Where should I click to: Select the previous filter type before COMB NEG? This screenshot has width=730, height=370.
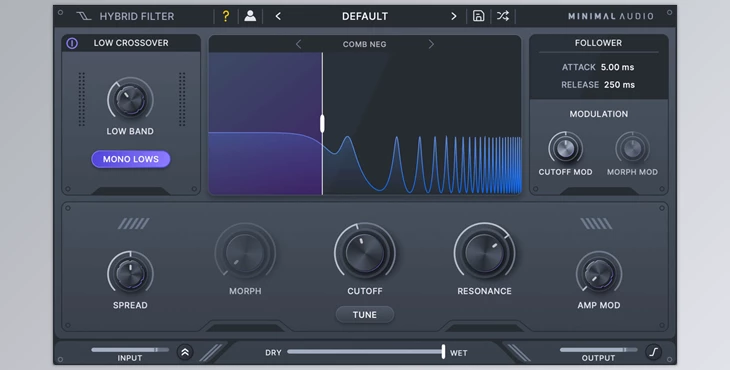point(298,44)
